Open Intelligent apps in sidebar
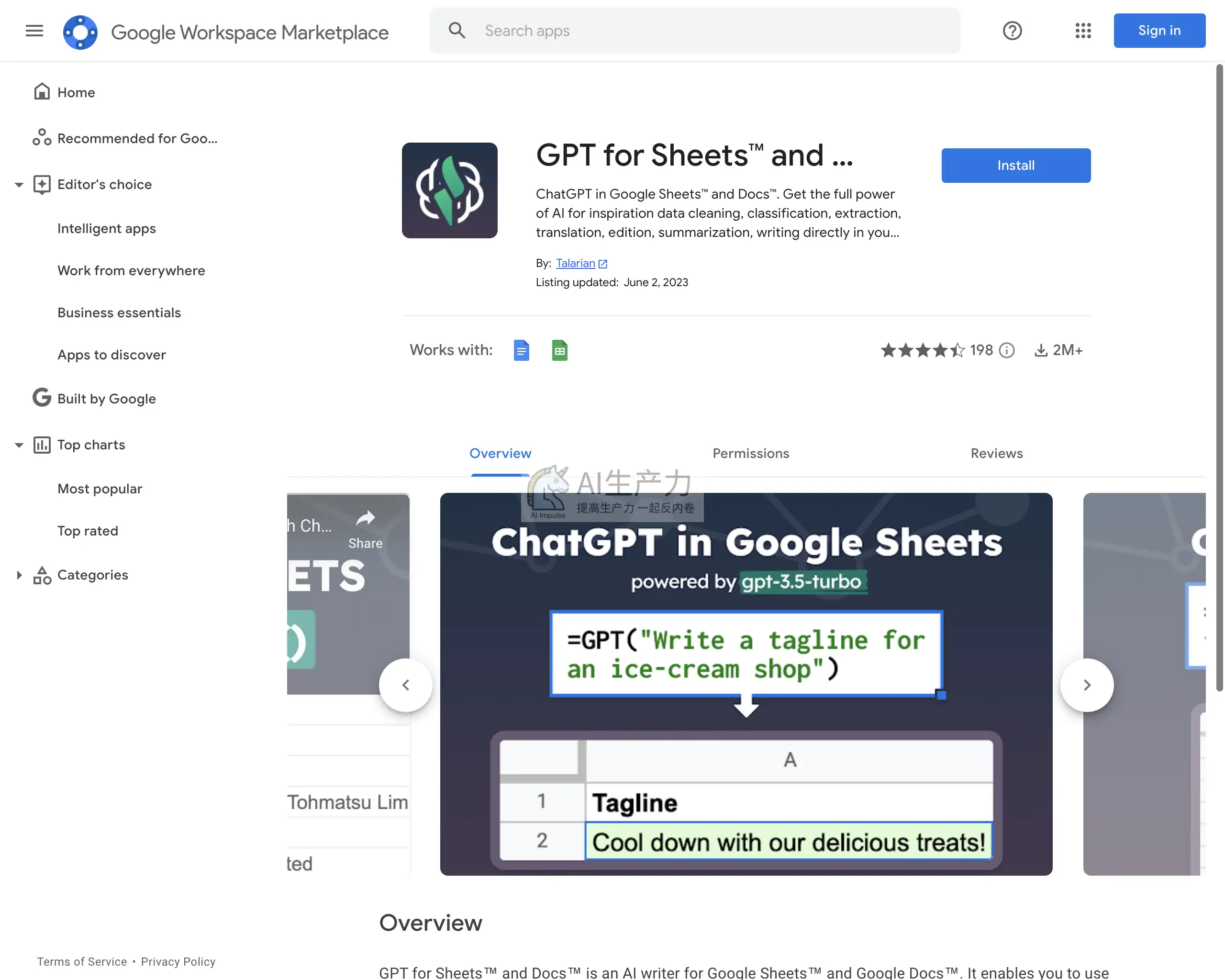 106,228
